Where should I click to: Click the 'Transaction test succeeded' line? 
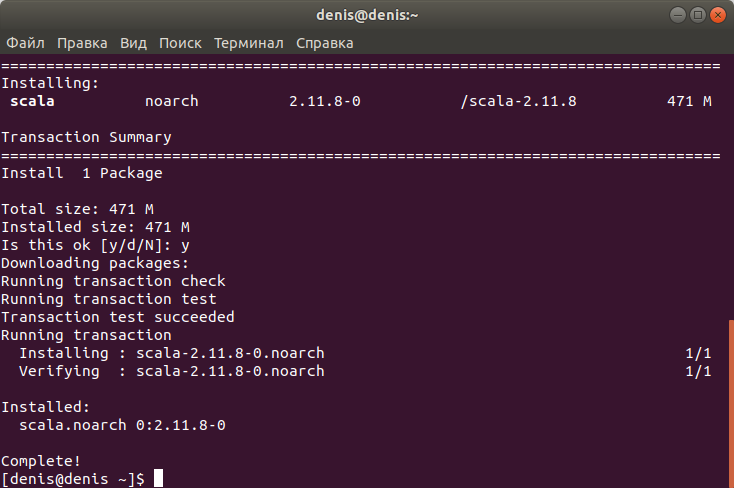point(117,317)
